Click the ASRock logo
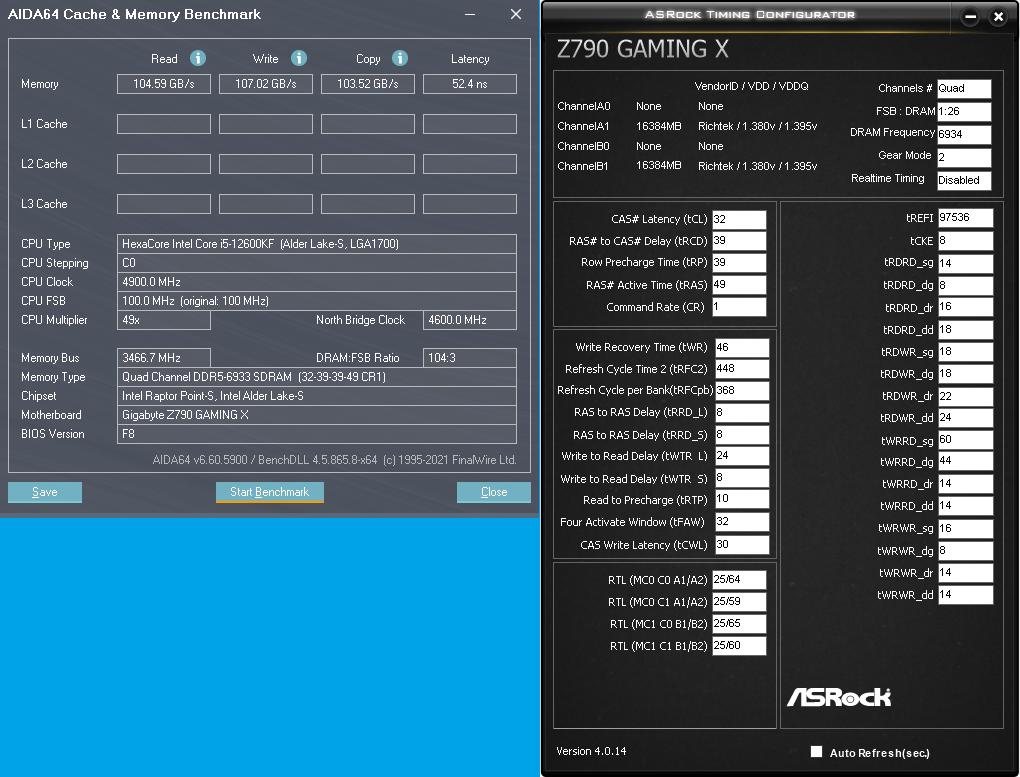Screen dimensions: 1020x777 [x=839, y=697]
